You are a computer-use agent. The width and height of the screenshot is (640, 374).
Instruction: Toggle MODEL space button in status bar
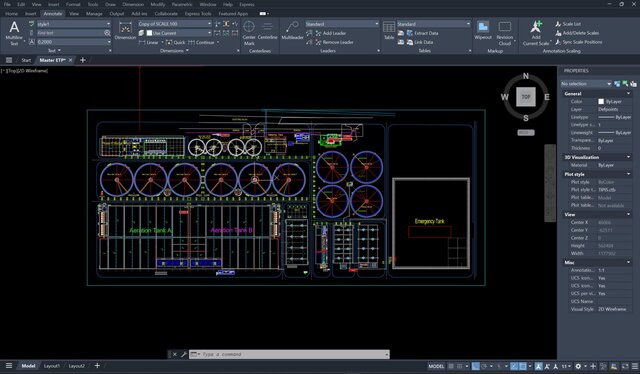tap(436, 366)
